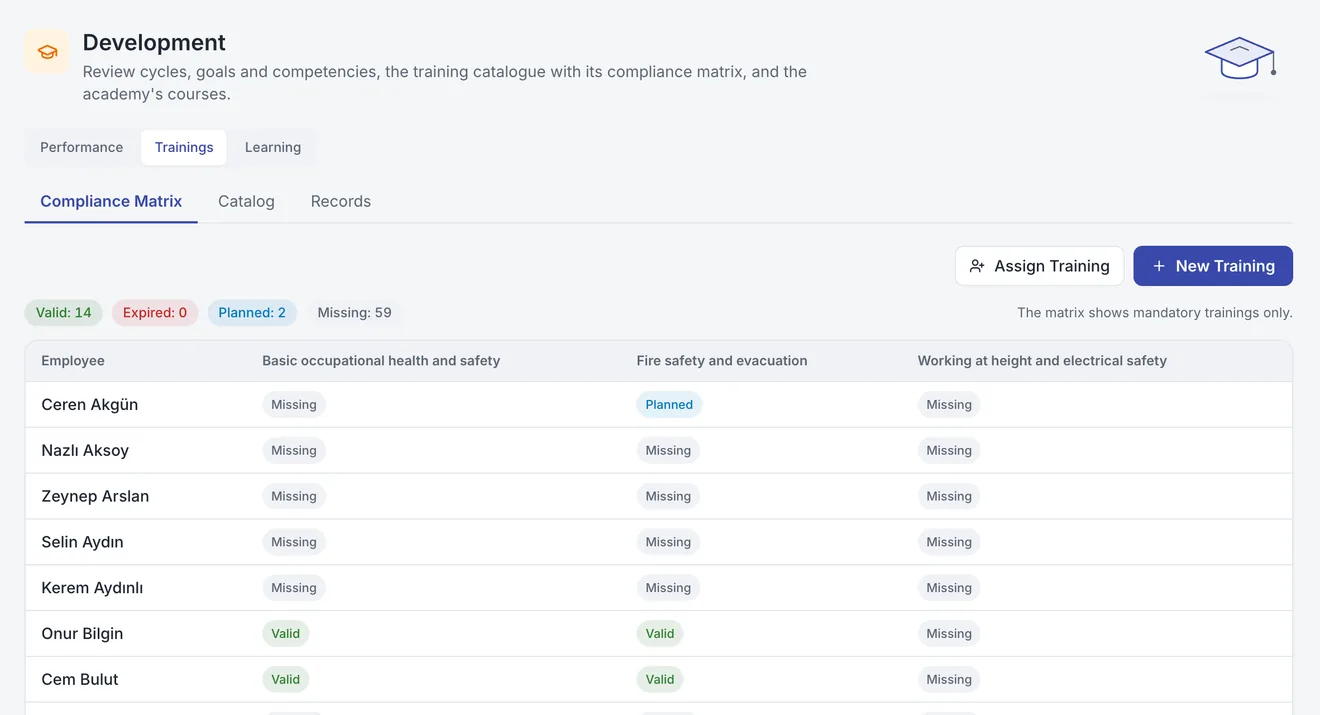
Task: Select the Compliance Matrix sub-tab
Action: (111, 201)
